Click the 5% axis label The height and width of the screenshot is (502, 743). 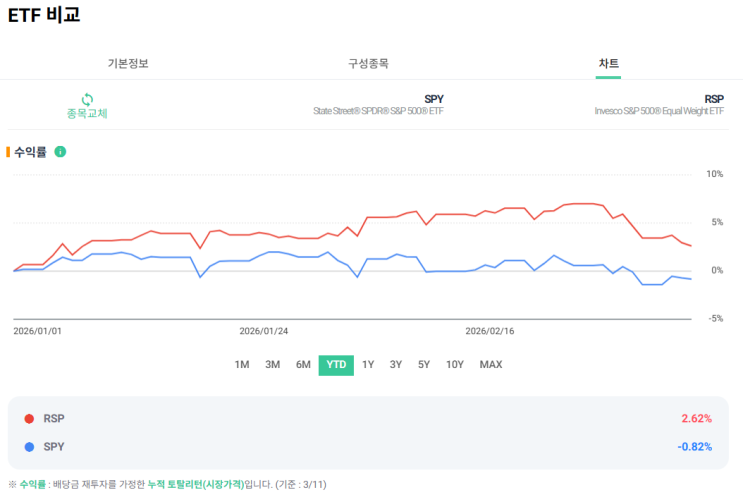point(717,222)
